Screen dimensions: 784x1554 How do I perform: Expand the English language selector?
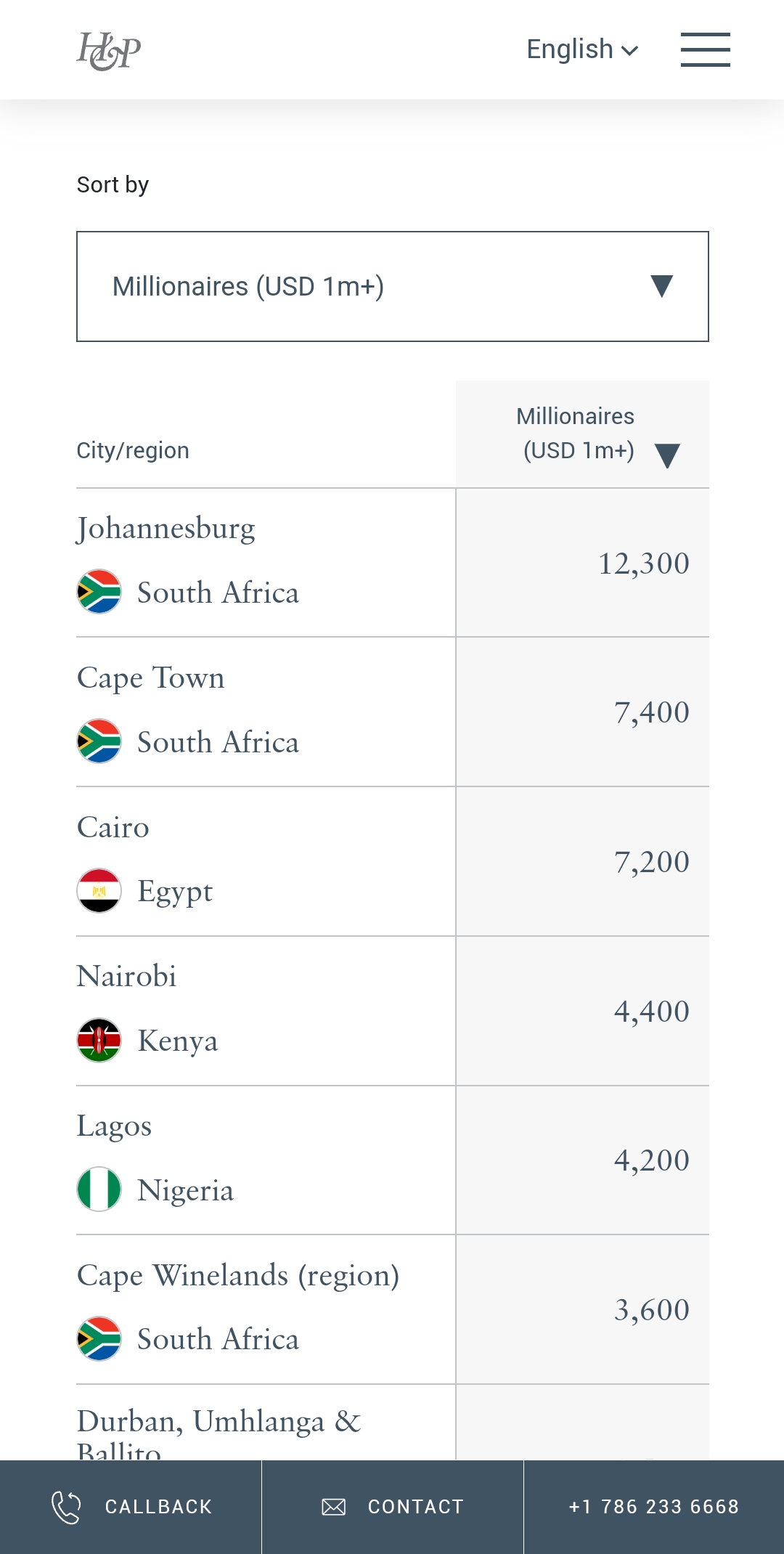(582, 50)
